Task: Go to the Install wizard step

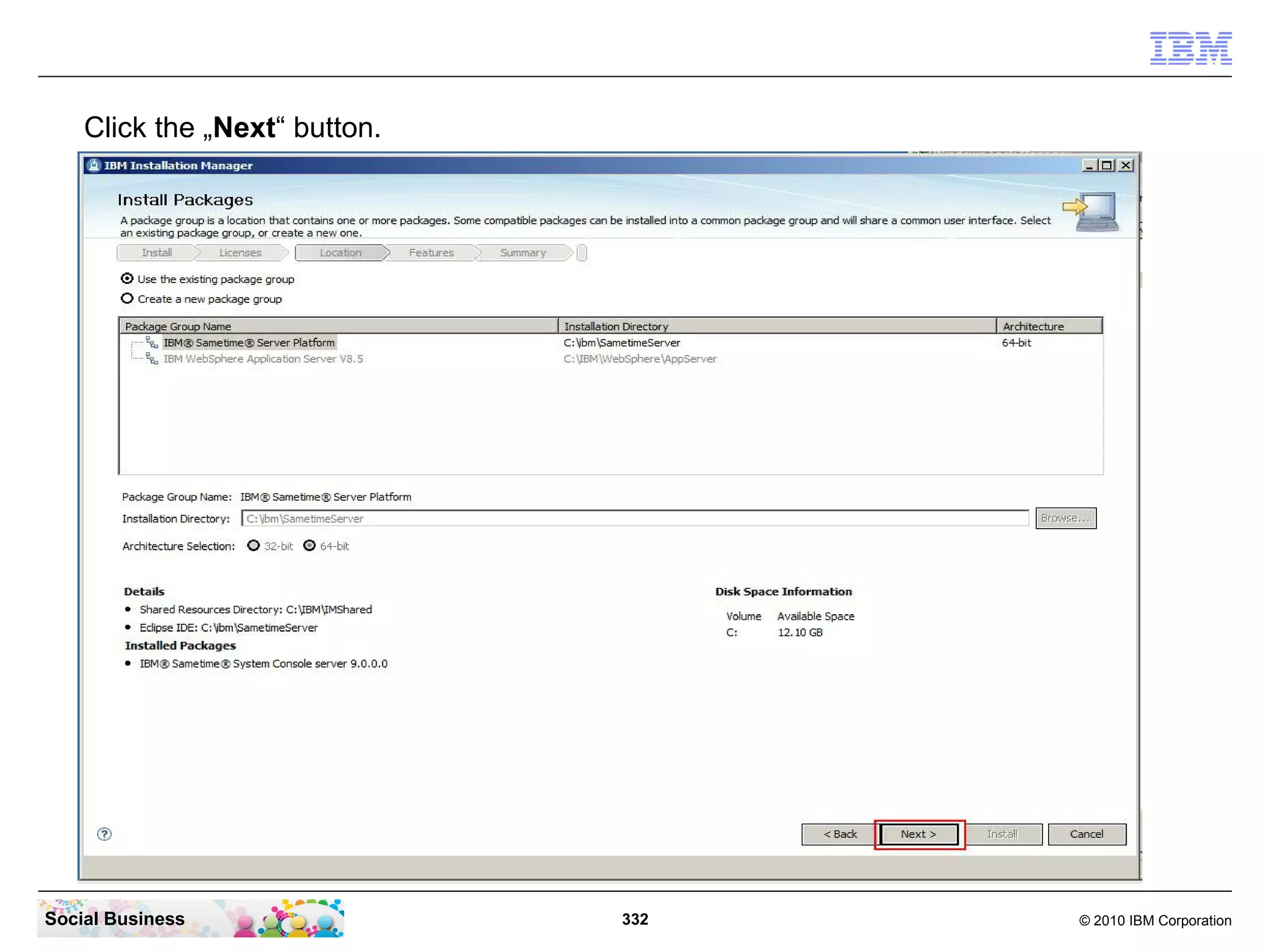Action: (x=156, y=253)
